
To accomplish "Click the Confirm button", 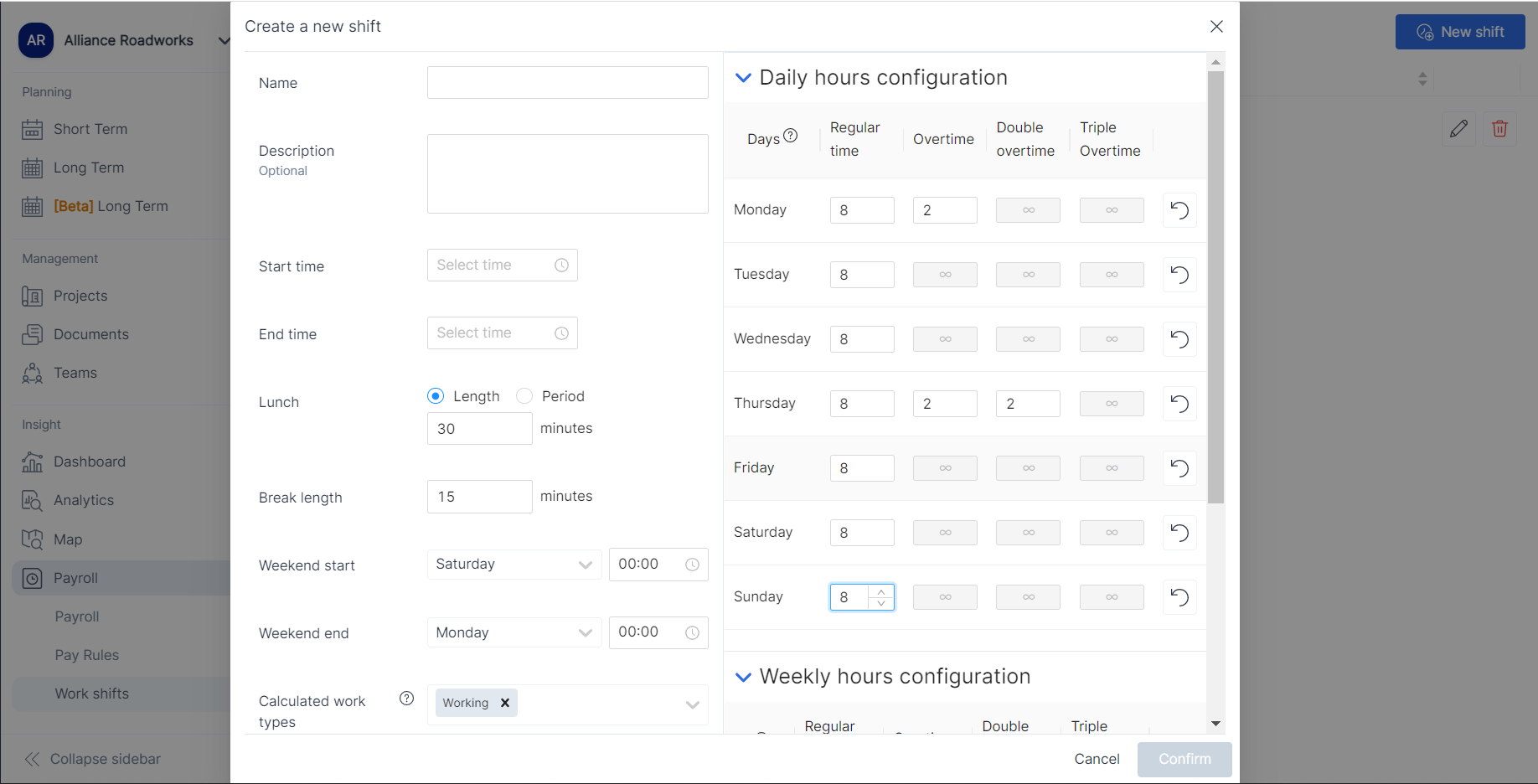I will point(1184,759).
